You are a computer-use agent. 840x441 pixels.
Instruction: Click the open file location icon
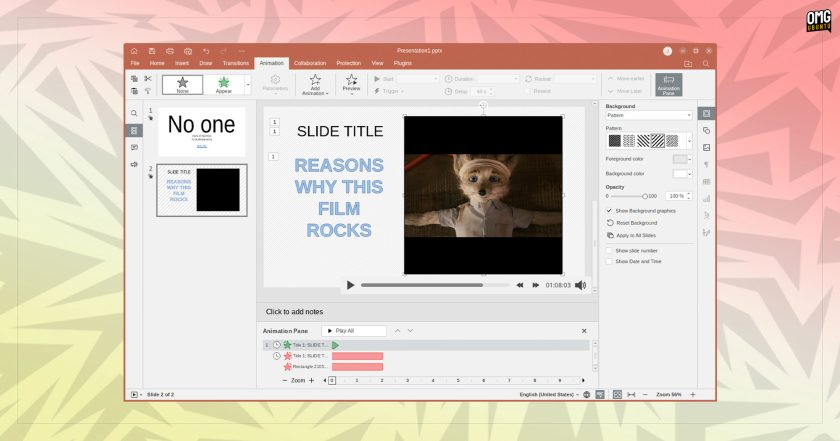point(688,64)
